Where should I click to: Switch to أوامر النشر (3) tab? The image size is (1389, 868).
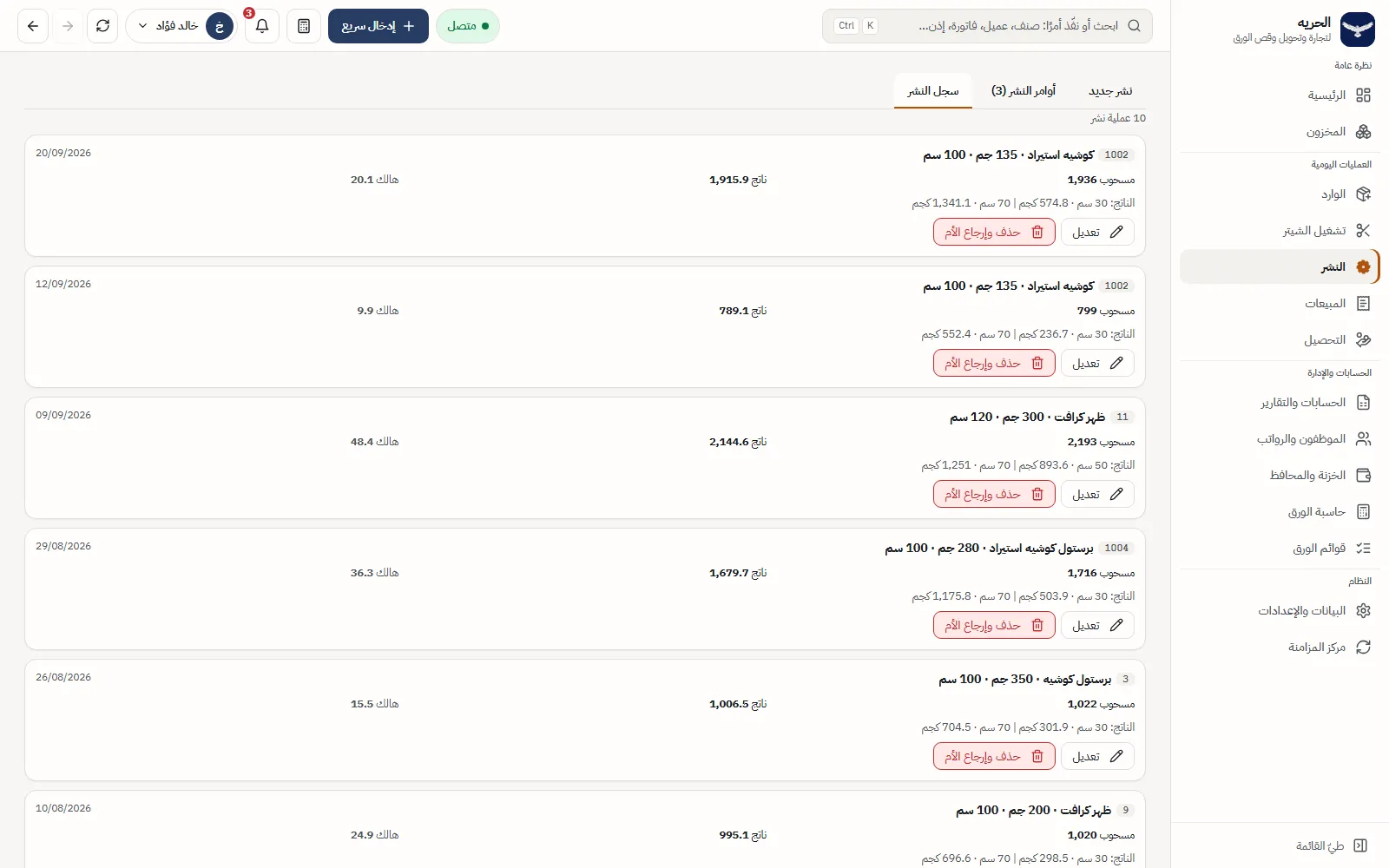tap(1024, 91)
